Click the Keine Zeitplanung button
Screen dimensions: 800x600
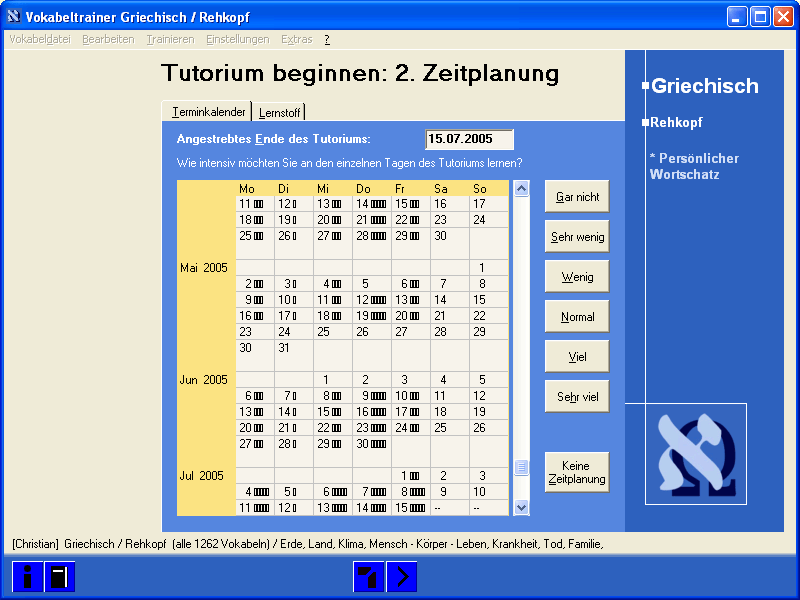[577, 472]
